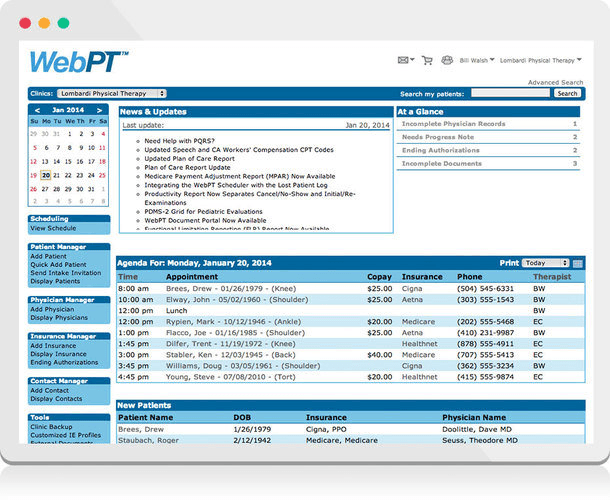The image size is (610, 500).
Task: Open Flacco, Joe 1:00 pm appointment
Action: (x=235, y=333)
